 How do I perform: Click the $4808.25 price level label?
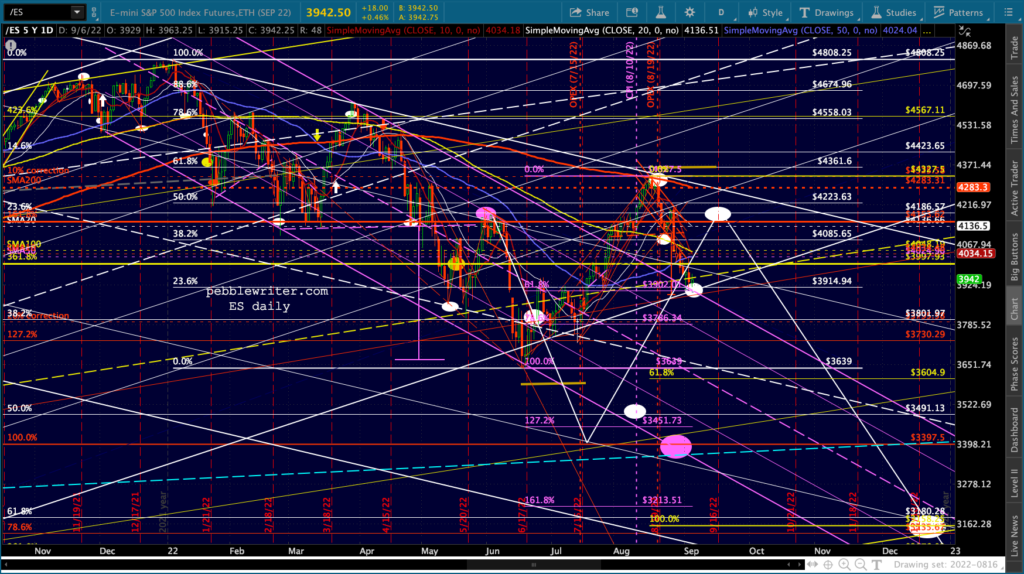831,53
